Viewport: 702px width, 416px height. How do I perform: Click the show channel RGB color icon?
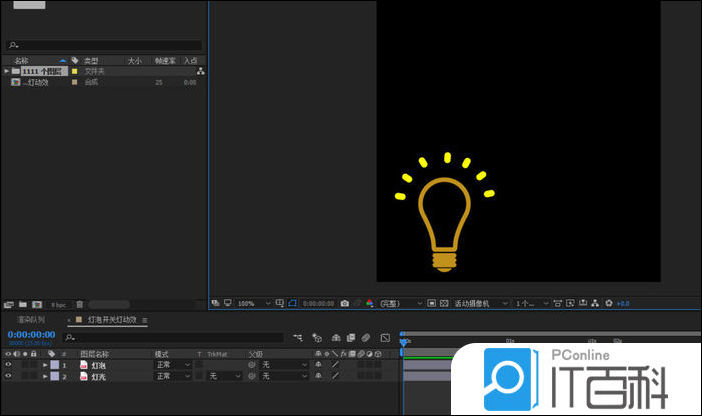click(x=369, y=303)
